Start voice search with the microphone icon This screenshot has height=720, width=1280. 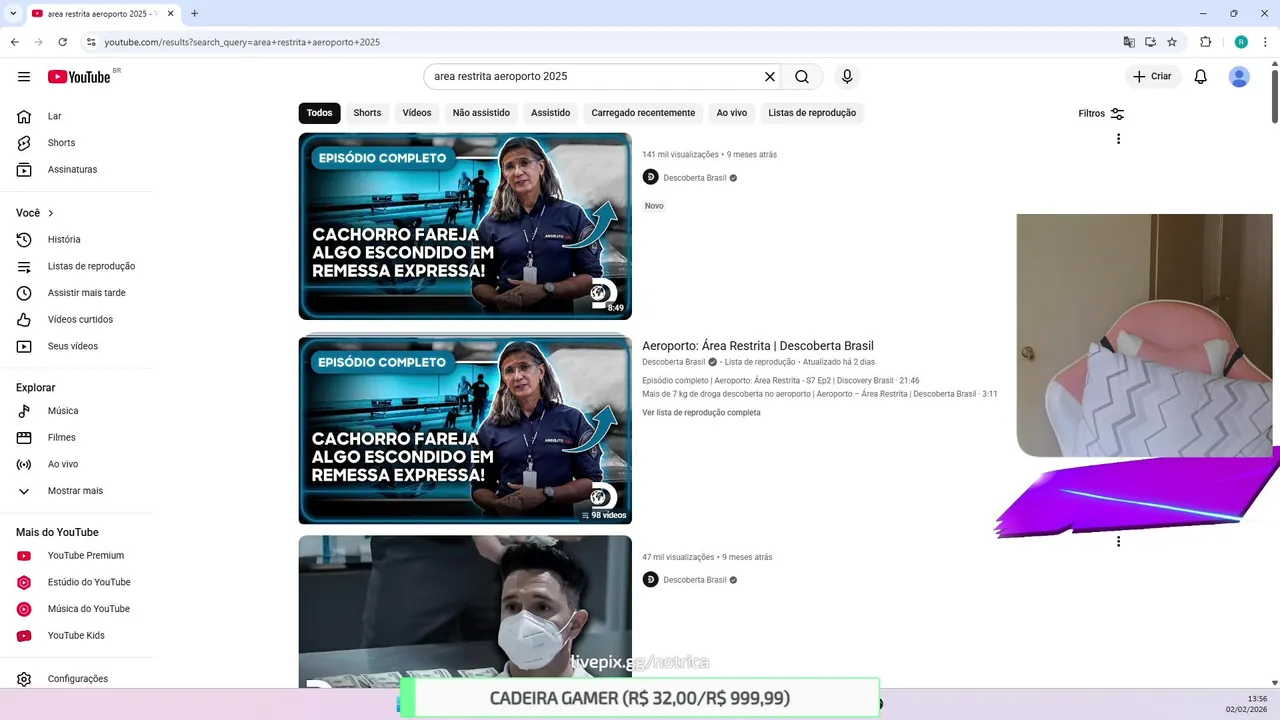(847, 77)
